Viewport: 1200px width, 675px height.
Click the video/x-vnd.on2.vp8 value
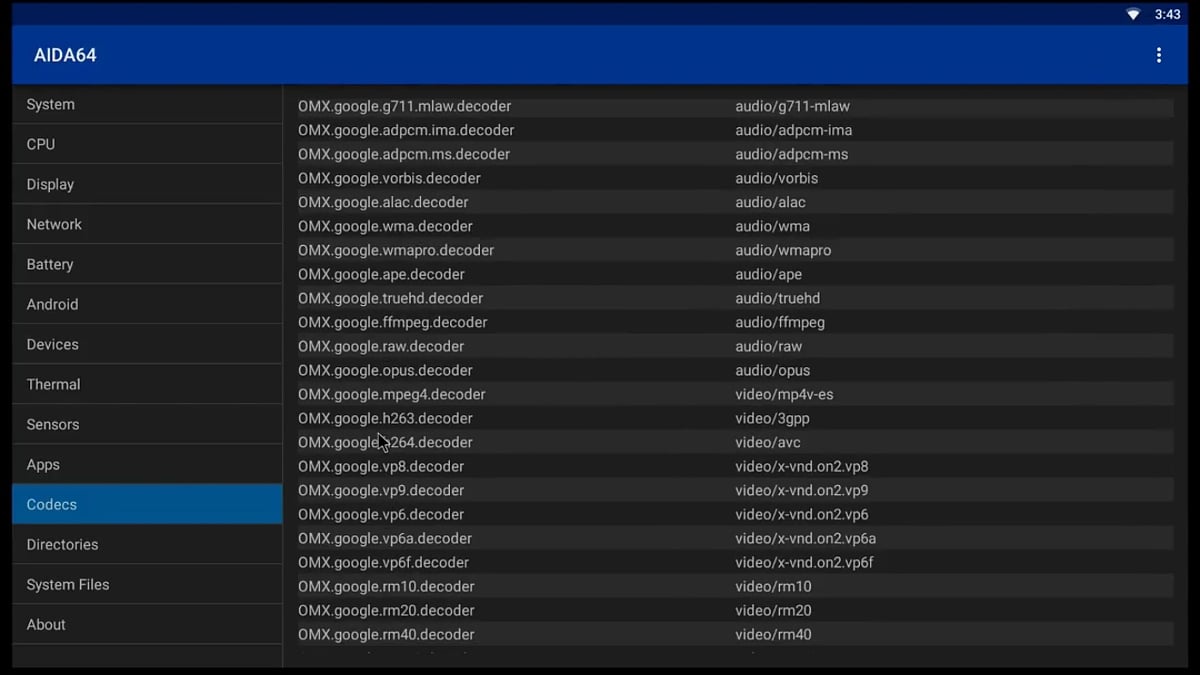(802, 466)
